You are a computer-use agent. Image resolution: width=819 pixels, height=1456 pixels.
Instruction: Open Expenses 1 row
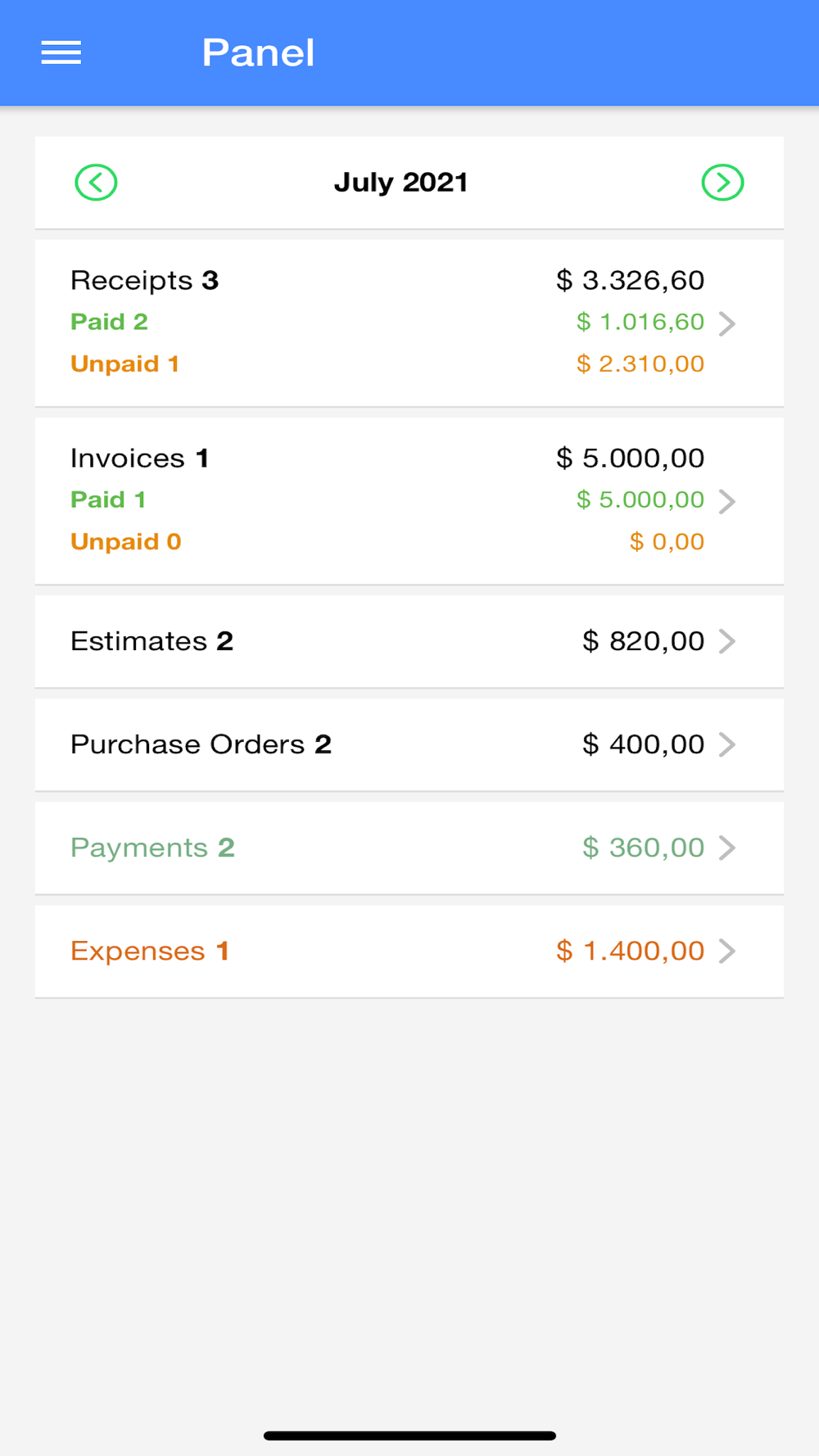409,951
